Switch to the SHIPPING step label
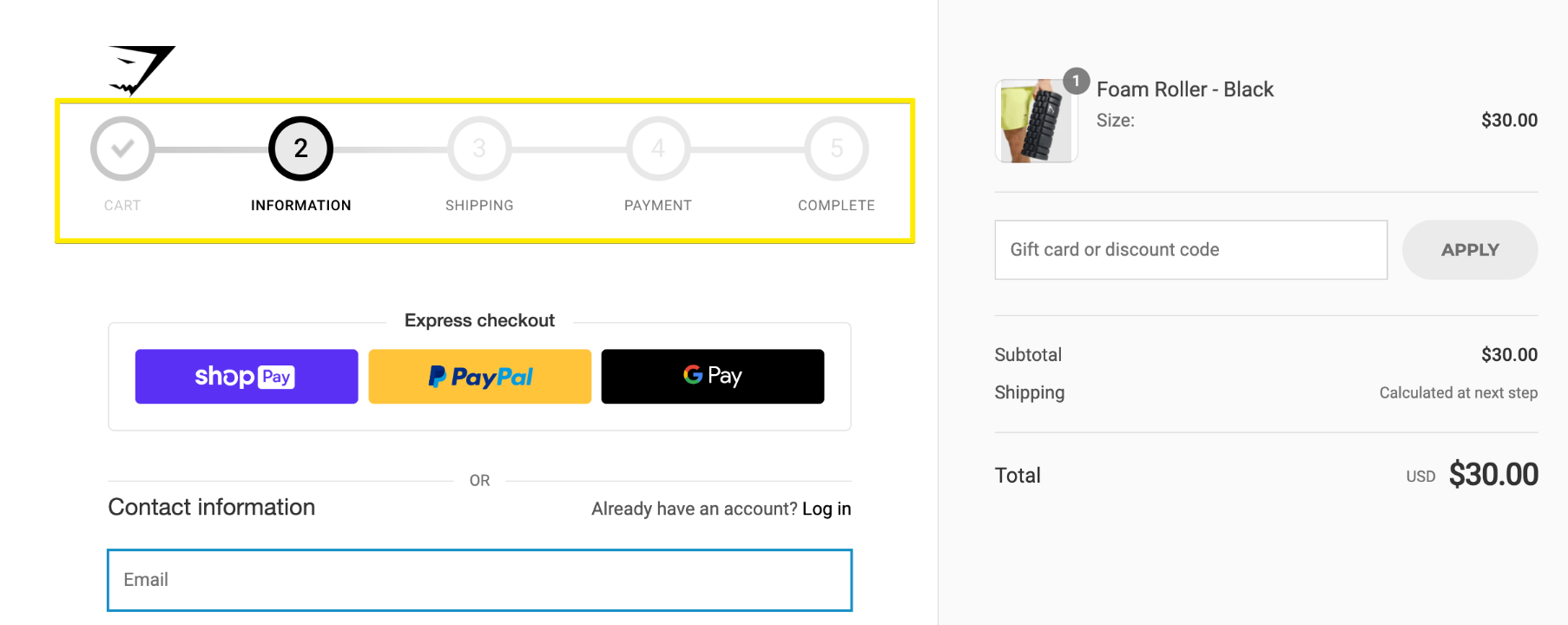1568x625 pixels. point(479,205)
